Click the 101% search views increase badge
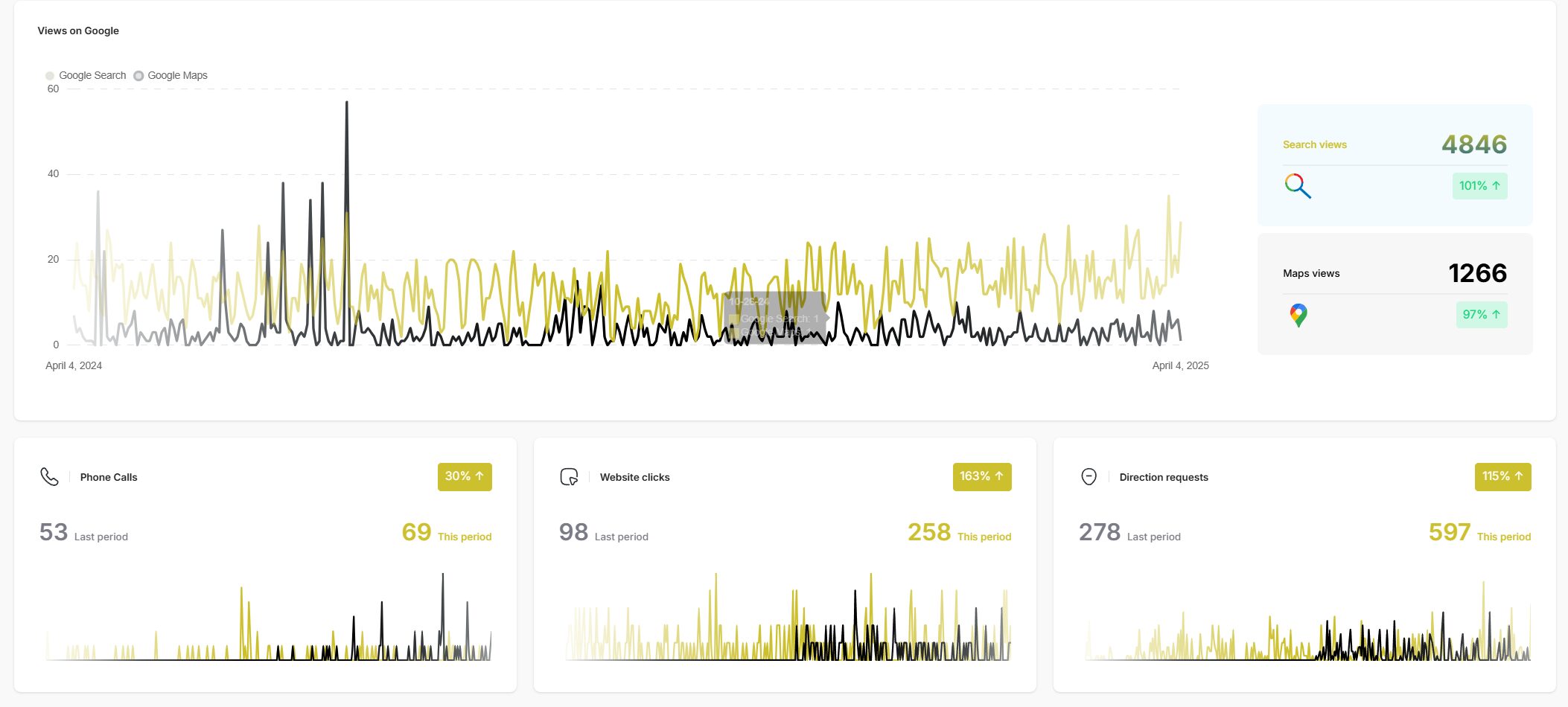The width and height of the screenshot is (1568, 707). coord(1479,186)
